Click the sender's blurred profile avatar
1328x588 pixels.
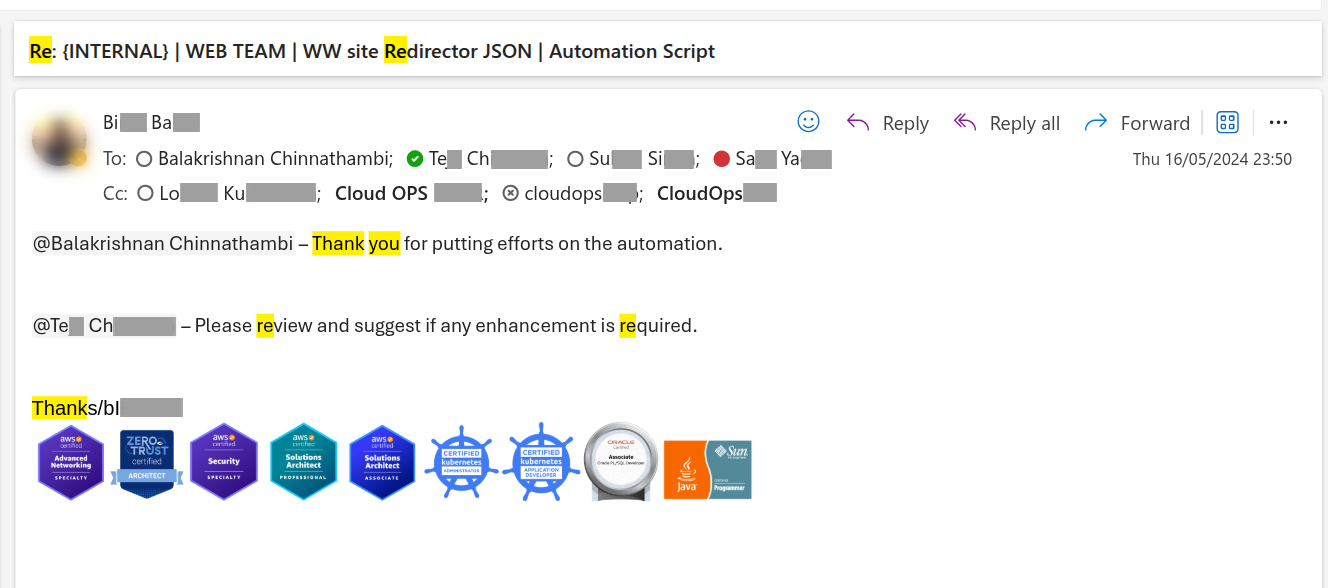(58, 140)
